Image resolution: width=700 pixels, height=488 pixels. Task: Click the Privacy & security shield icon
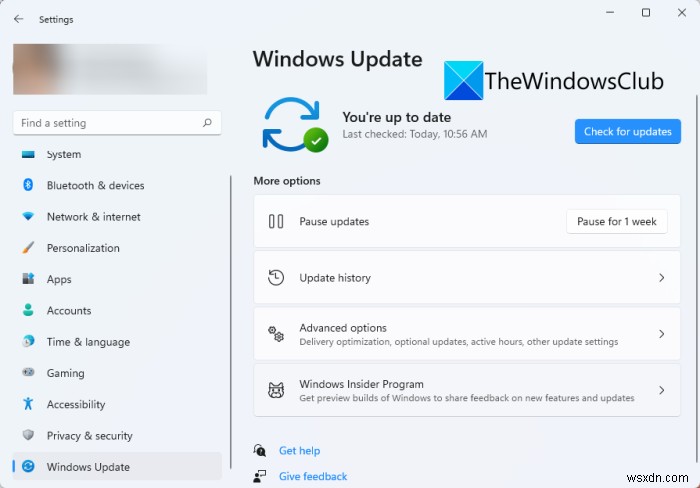(x=28, y=435)
